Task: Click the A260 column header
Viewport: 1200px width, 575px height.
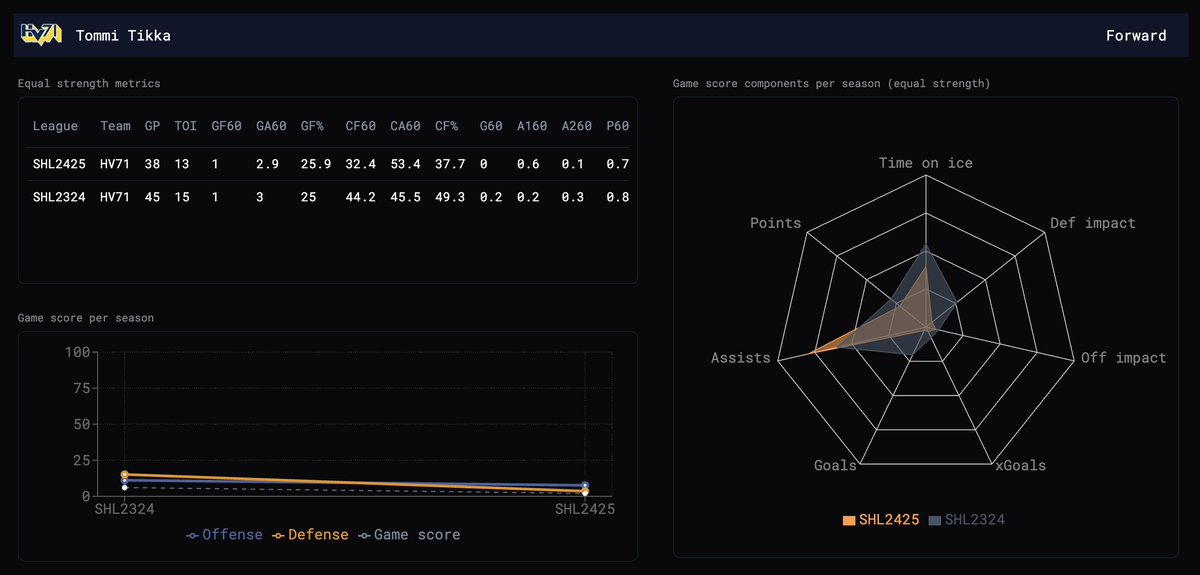Action: click(x=577, y=126)
